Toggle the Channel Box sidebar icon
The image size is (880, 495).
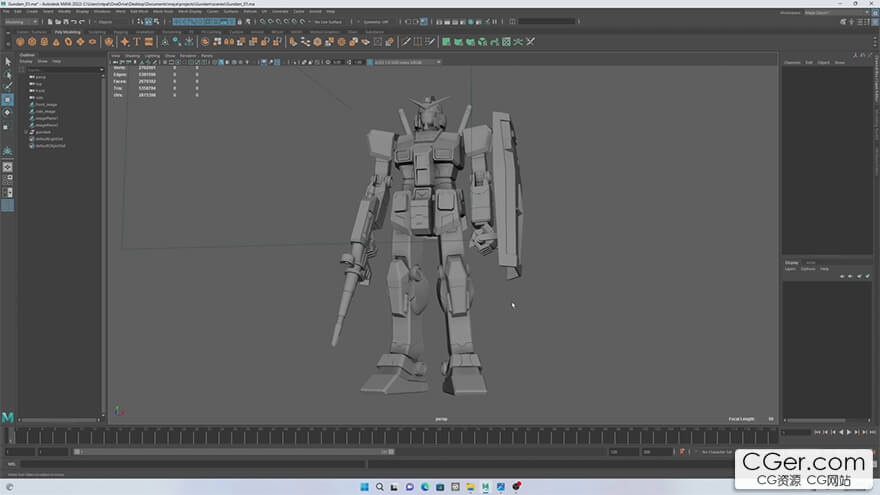[x=876, y=21]
